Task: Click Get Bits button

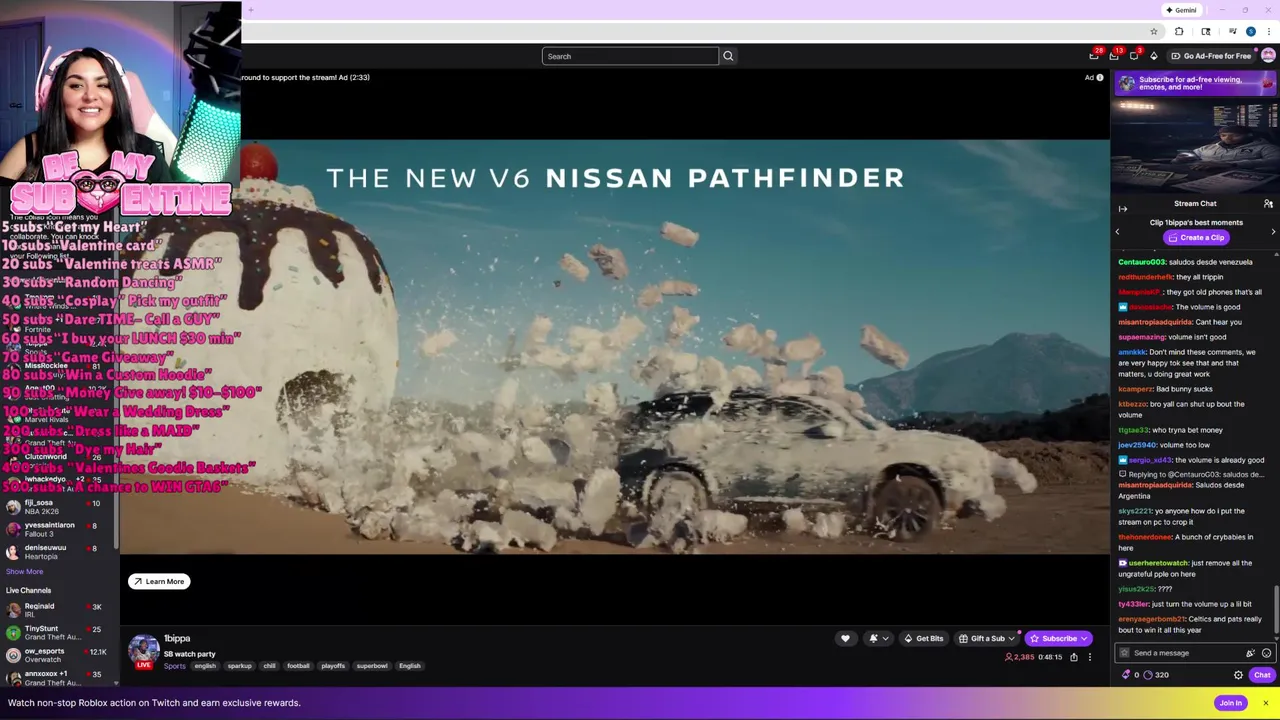Action: [923, 639]
